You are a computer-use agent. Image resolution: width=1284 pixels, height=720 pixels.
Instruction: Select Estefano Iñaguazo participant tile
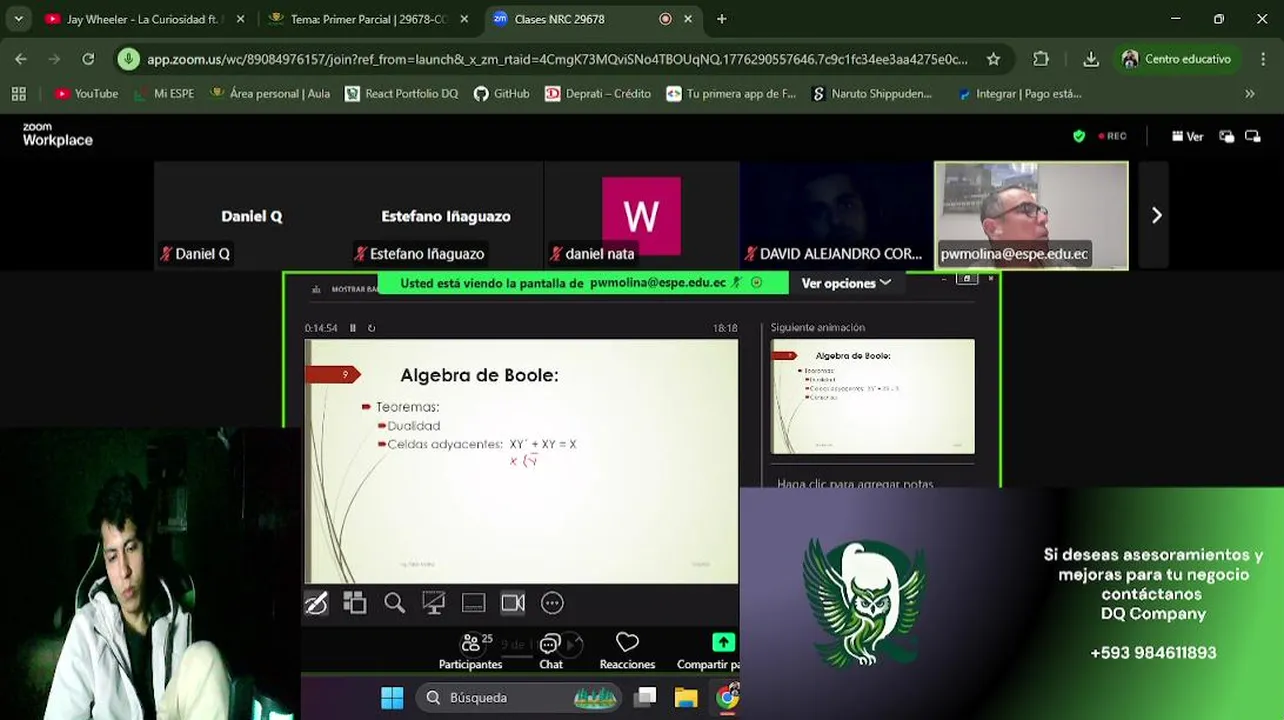click(446, 215)
